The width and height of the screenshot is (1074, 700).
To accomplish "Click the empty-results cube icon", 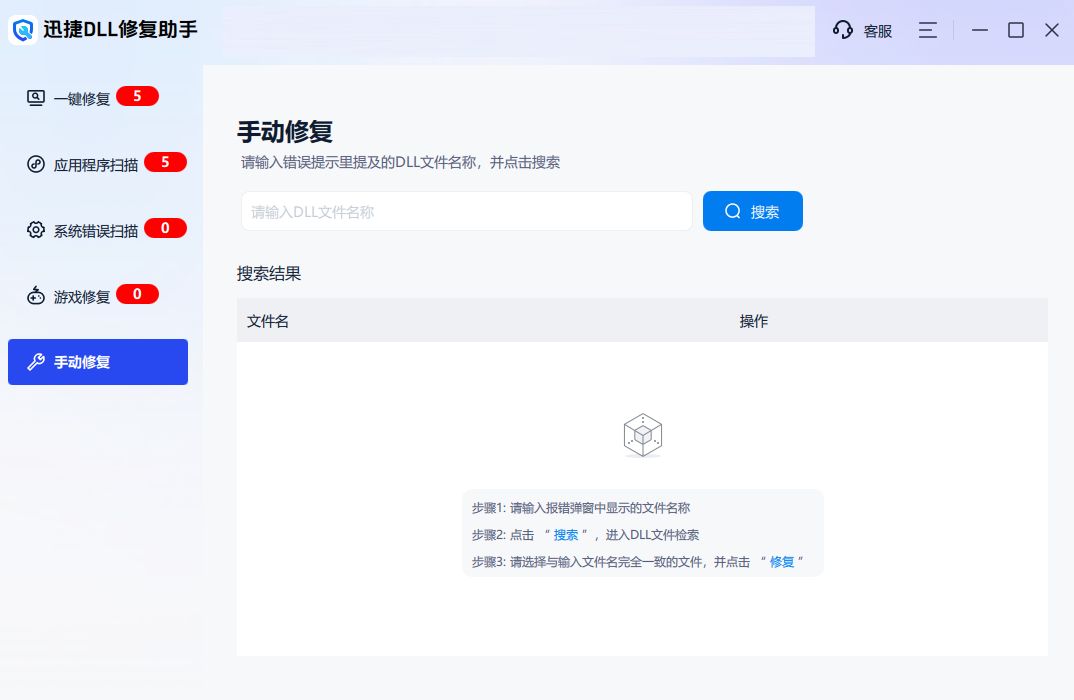I will [x=642, y=435].
